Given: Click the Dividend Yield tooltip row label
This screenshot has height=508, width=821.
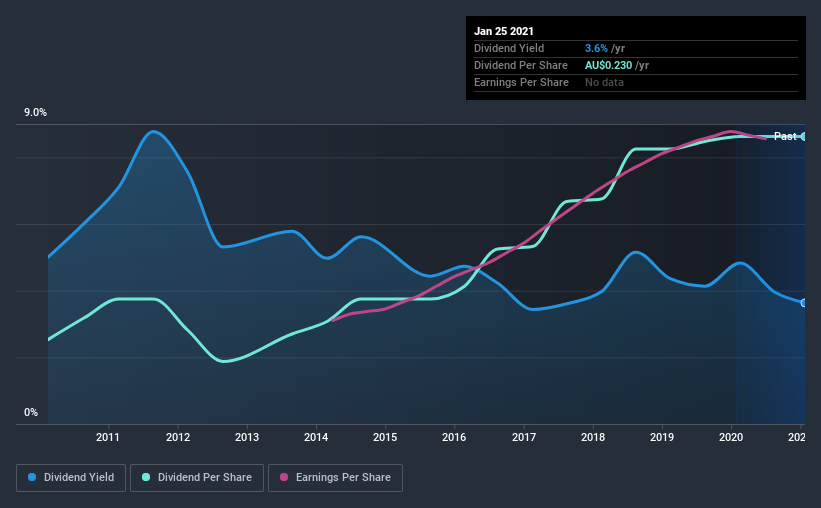Looking at the screenshot, I should click(x=509, y=48).
